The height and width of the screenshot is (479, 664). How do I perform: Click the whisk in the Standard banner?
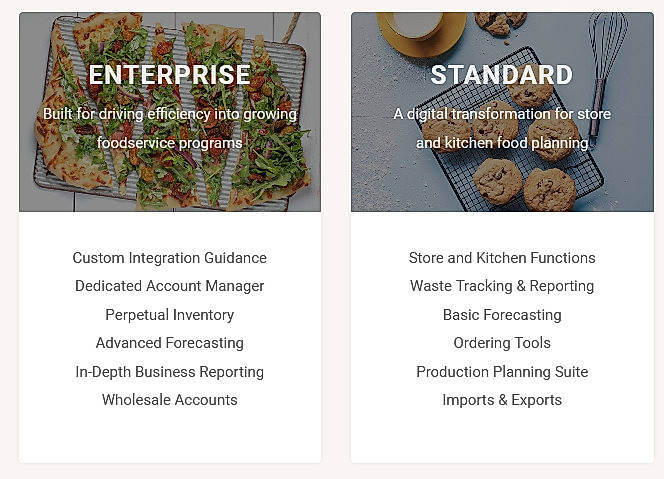[x=607, y=60]
